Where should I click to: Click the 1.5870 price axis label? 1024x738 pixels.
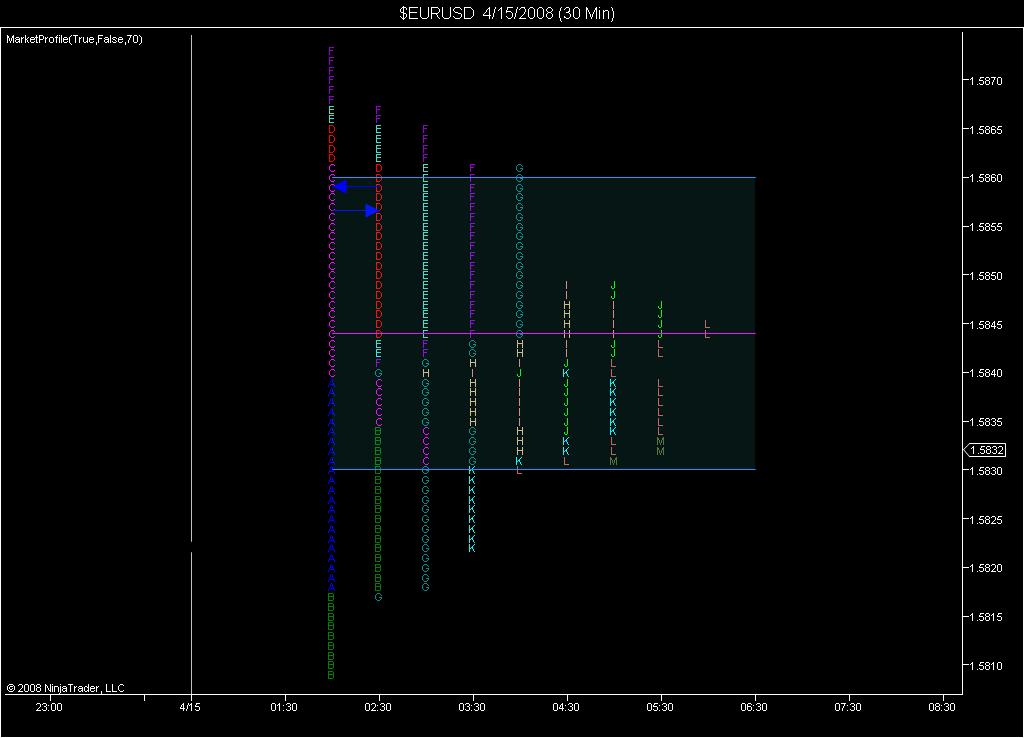coord(986,81)
